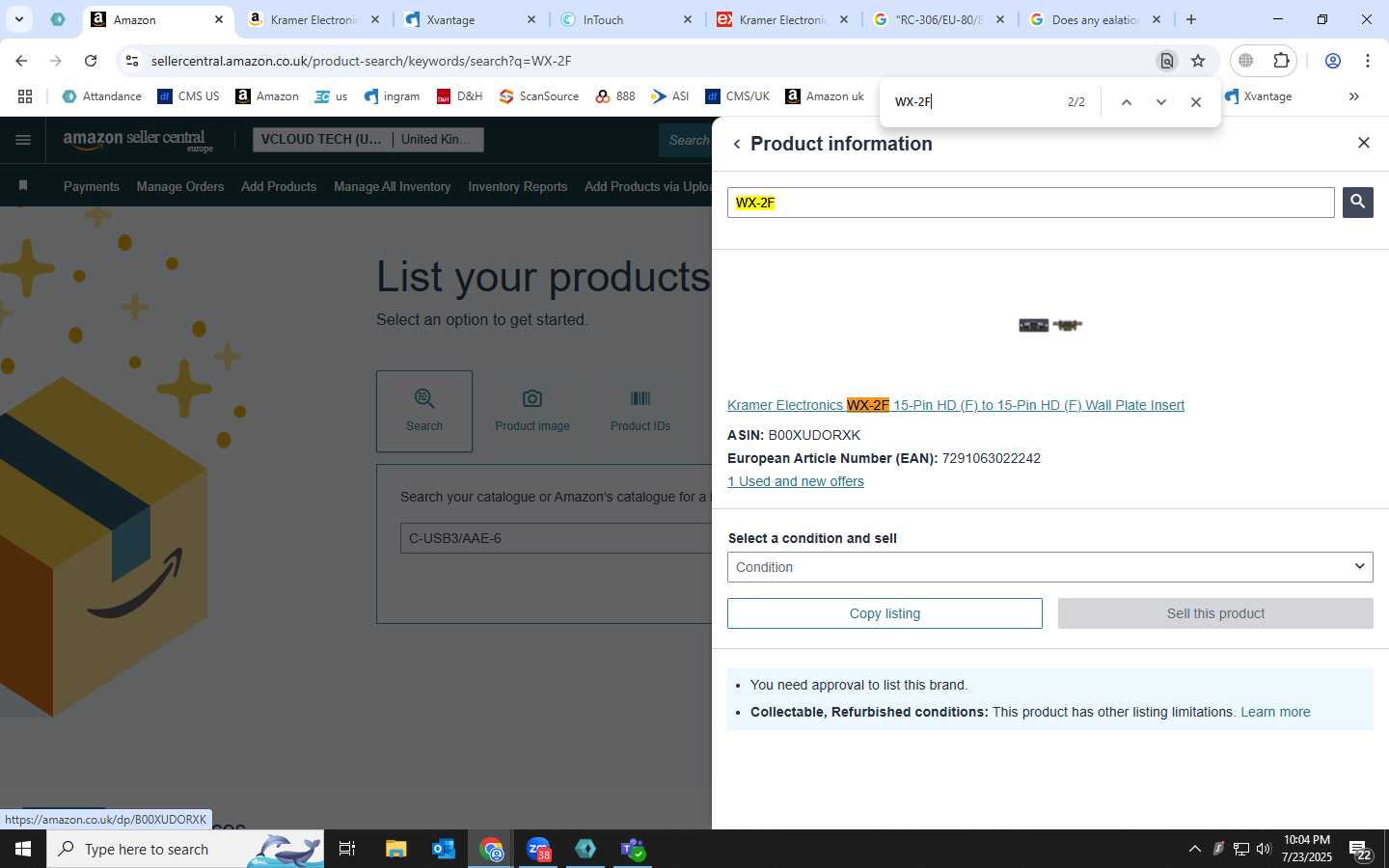Click the address bar URL
This screenshot has height=868, width=1389.
click(x=361, y=61)
